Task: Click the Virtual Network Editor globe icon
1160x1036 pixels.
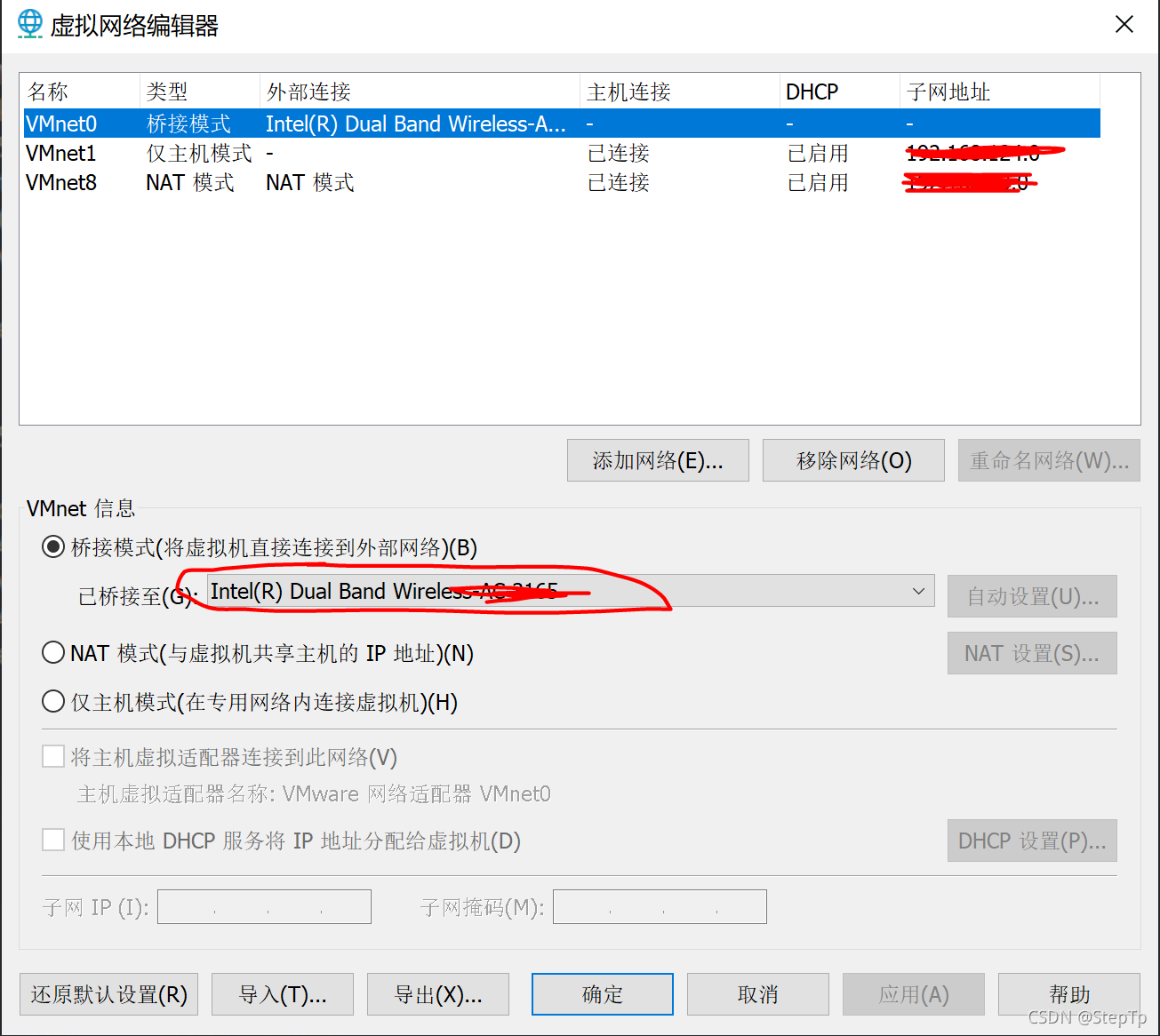Action: 30,23
